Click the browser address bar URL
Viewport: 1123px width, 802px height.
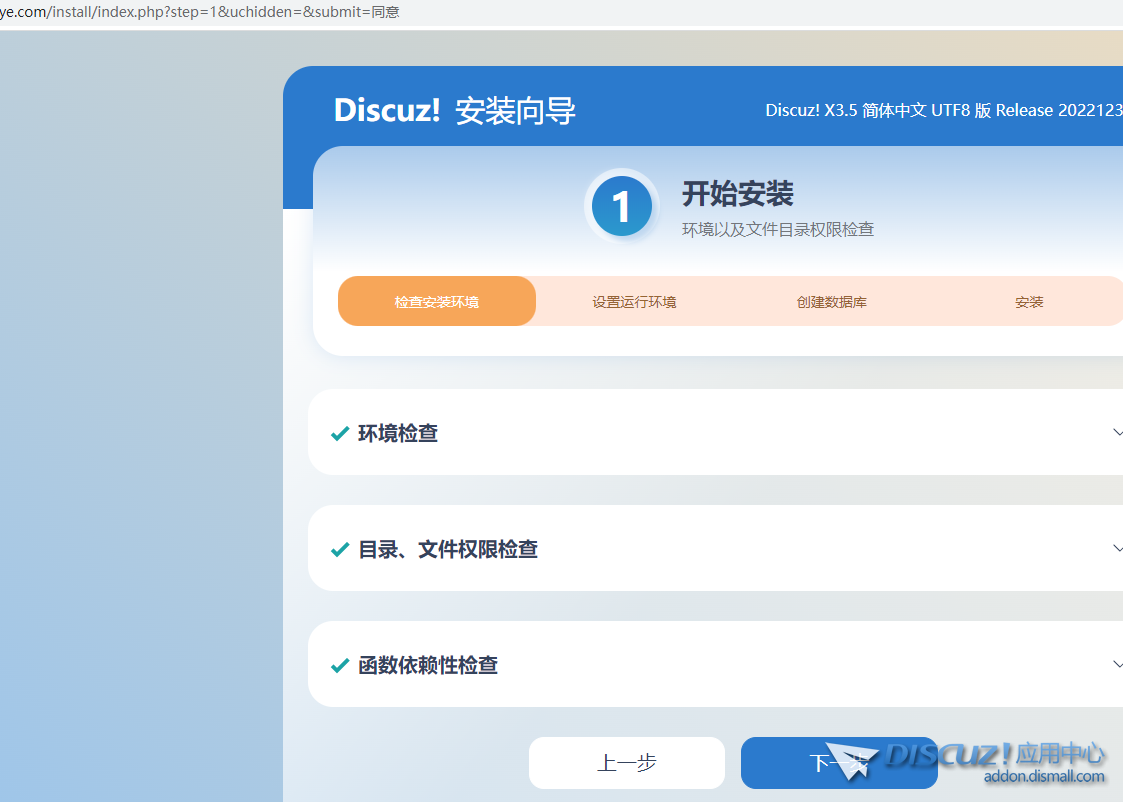[200, 12]
